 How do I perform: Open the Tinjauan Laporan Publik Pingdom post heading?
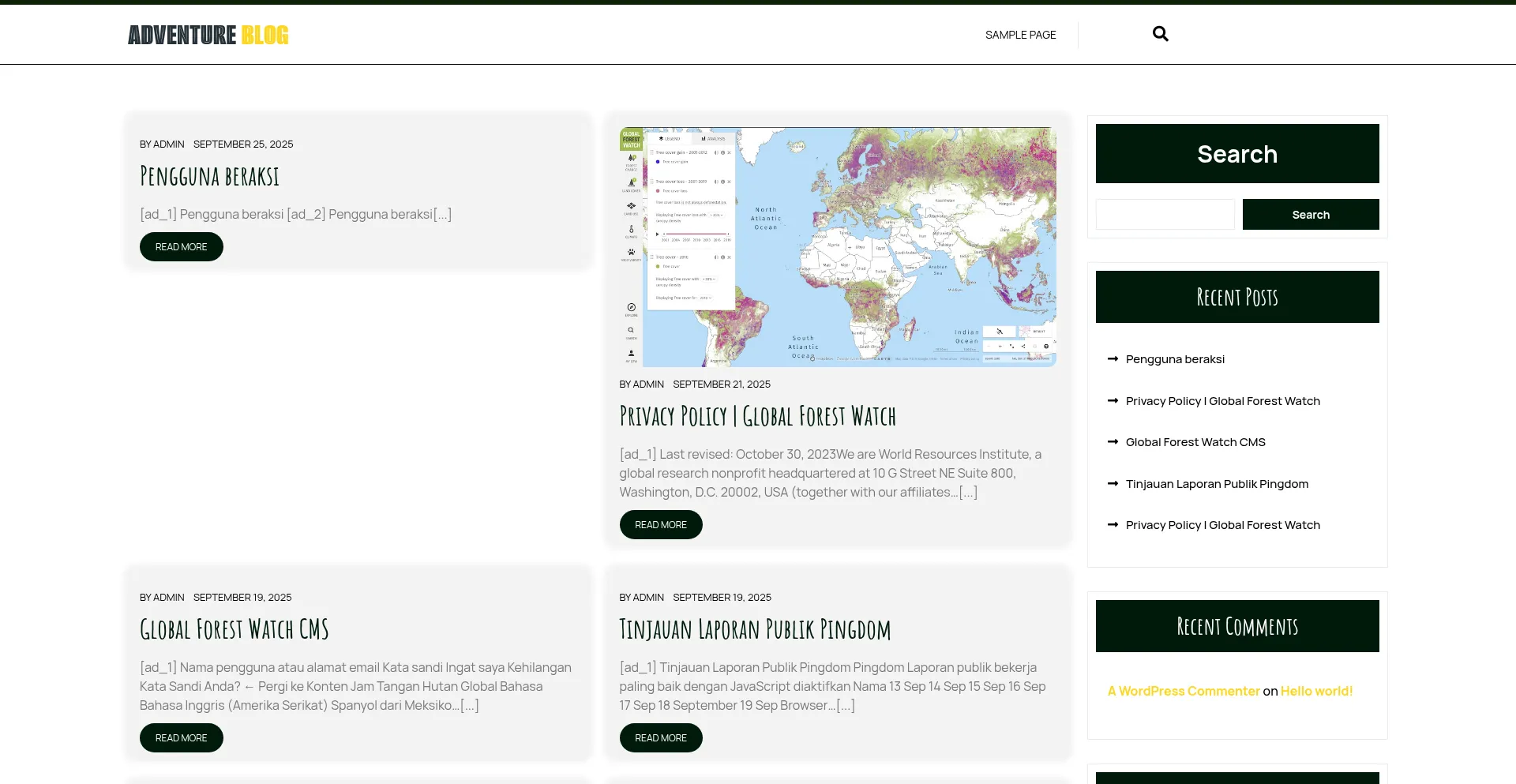[x=756, y=629]
